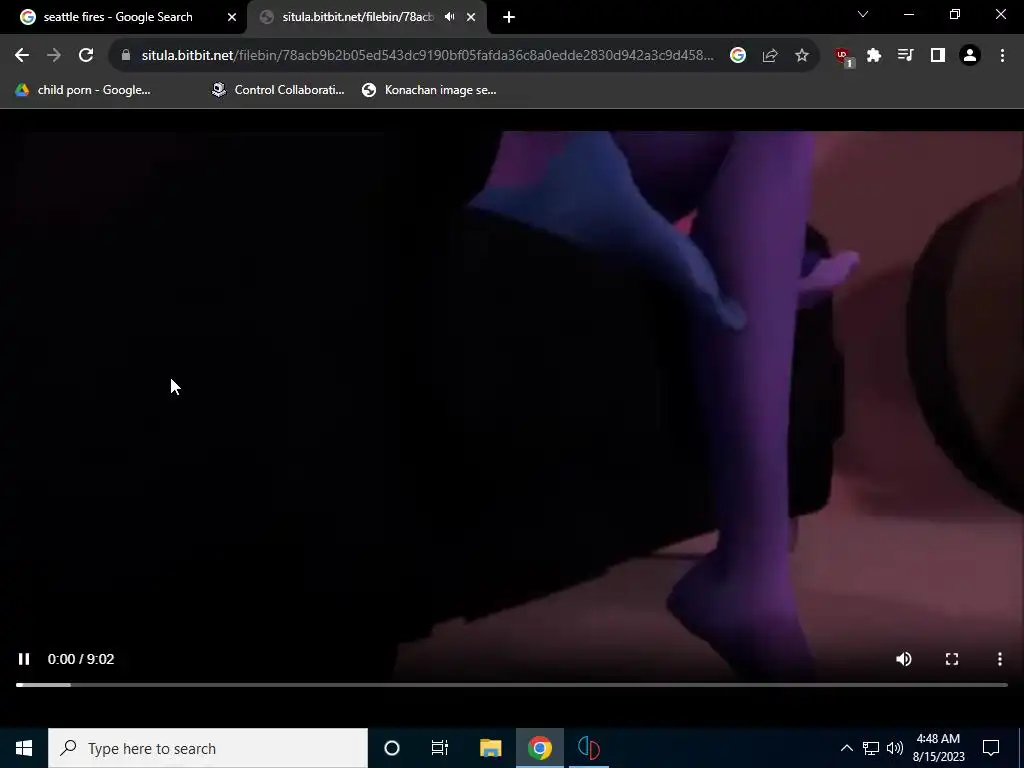
Task: Pause the video playback
Action: tap(24, 659)
